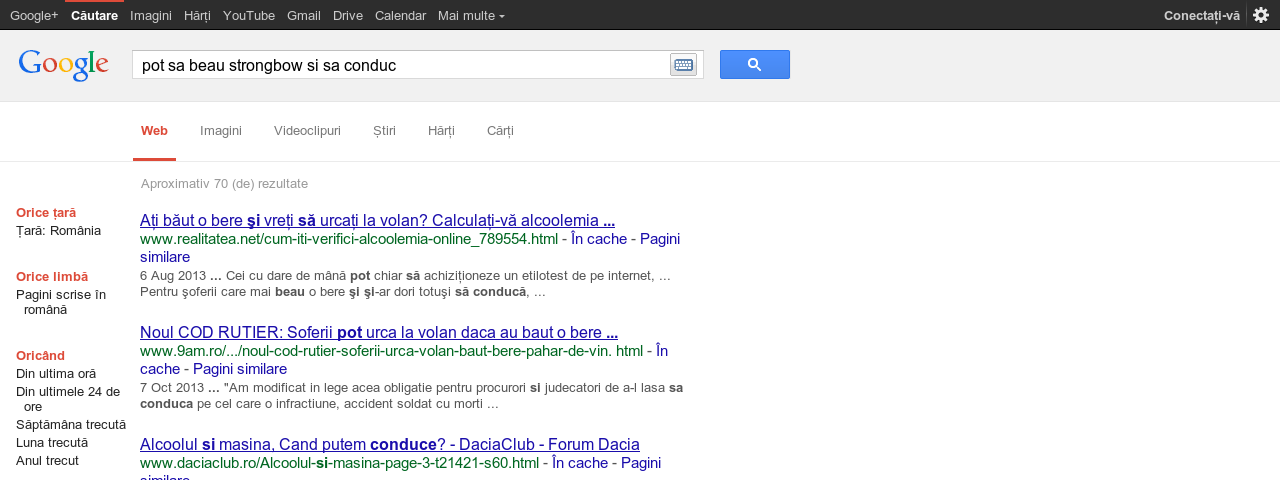Click Conectați-vă to sign in
Viewport: 1280px width, 480px height.
click(x=1202, y=15)
